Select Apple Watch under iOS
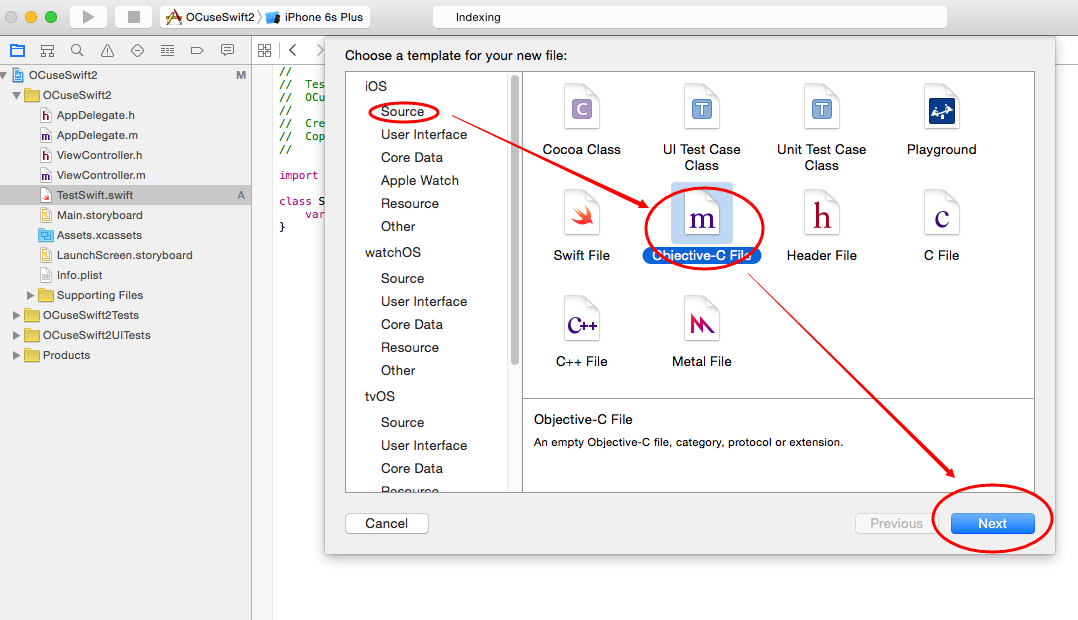Viewport: 1078px width, 620px height. click(x=419, y=180)
